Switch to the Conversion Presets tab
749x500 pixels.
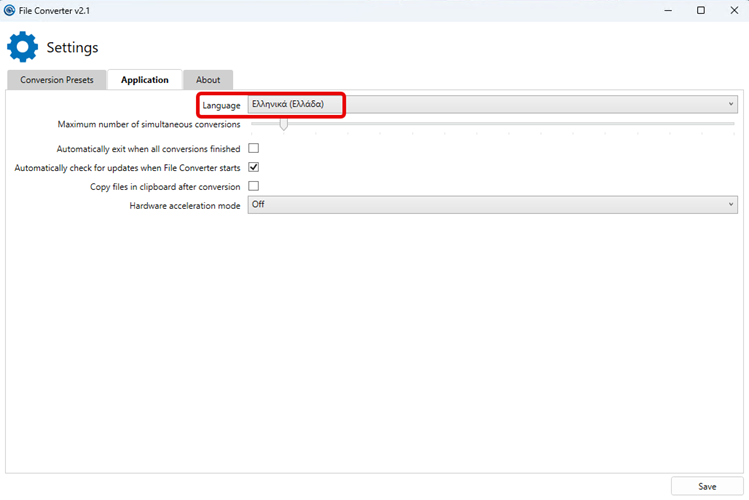57,80
